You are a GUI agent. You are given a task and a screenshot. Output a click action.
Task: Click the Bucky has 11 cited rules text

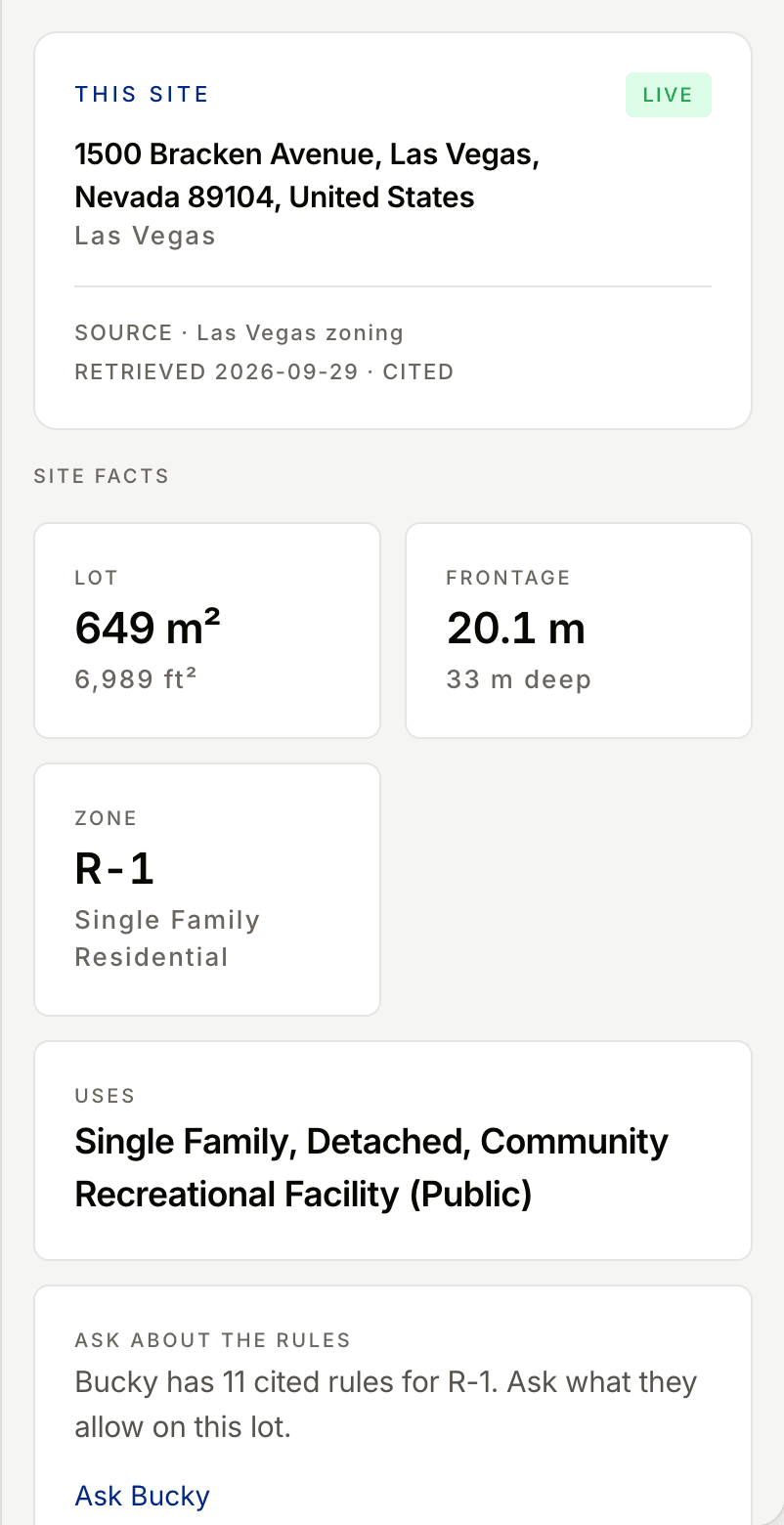(x=386, y=1405)
